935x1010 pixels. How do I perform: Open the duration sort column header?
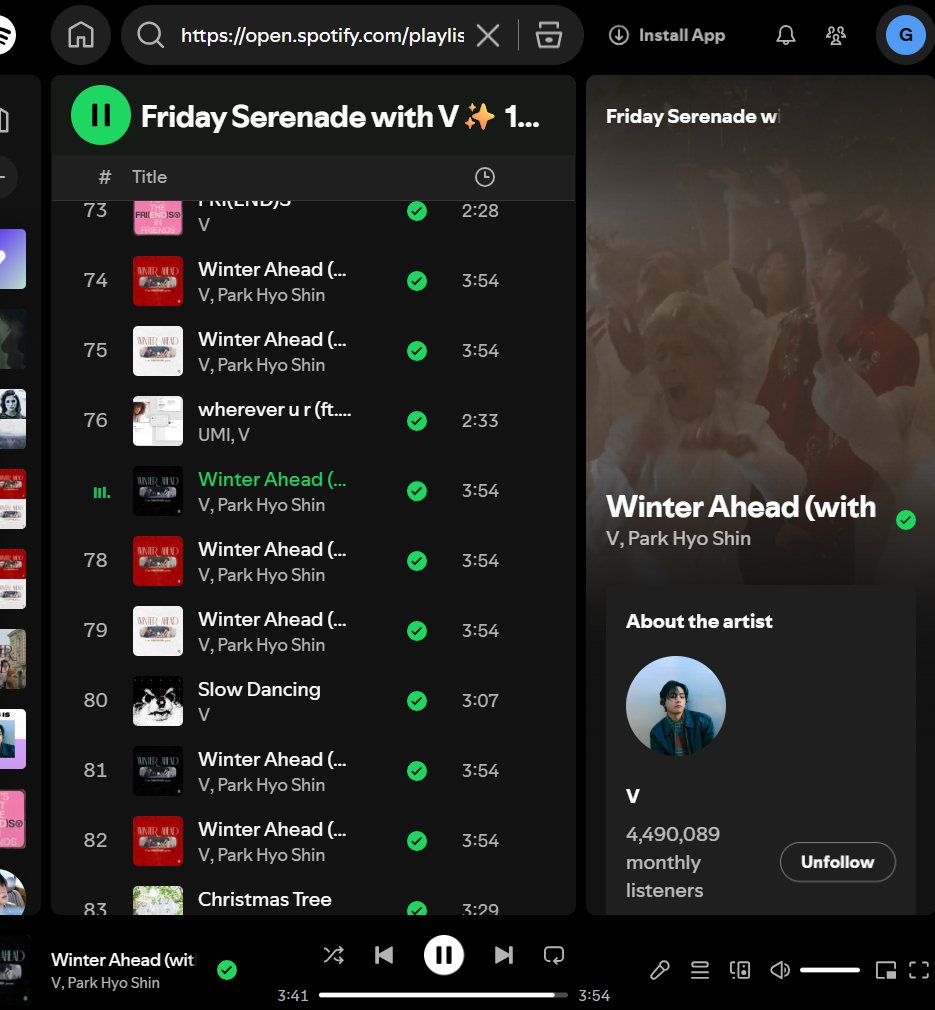tap(484, 177)
